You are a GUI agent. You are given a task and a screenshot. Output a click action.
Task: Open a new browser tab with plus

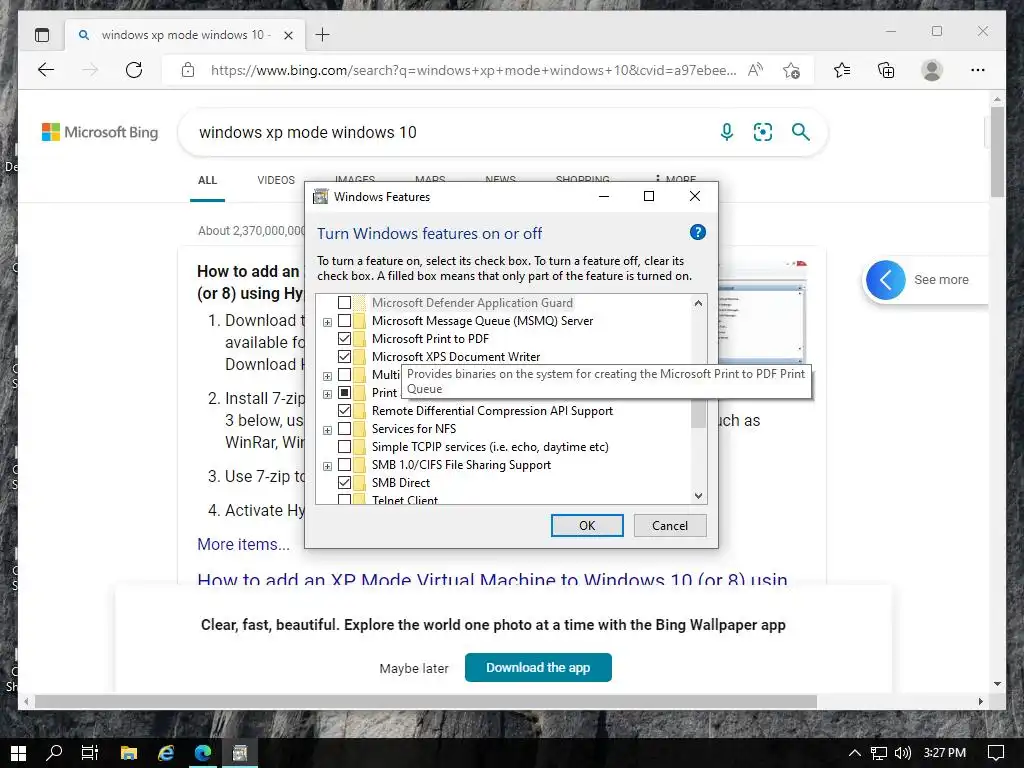point(323,35)
